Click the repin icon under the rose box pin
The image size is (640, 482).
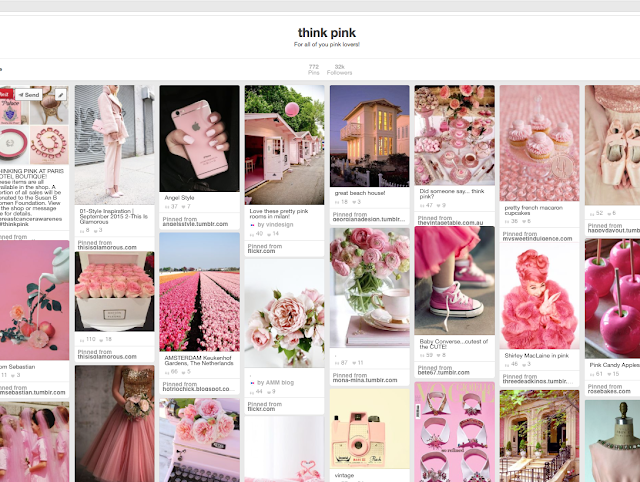coord(82,340)
